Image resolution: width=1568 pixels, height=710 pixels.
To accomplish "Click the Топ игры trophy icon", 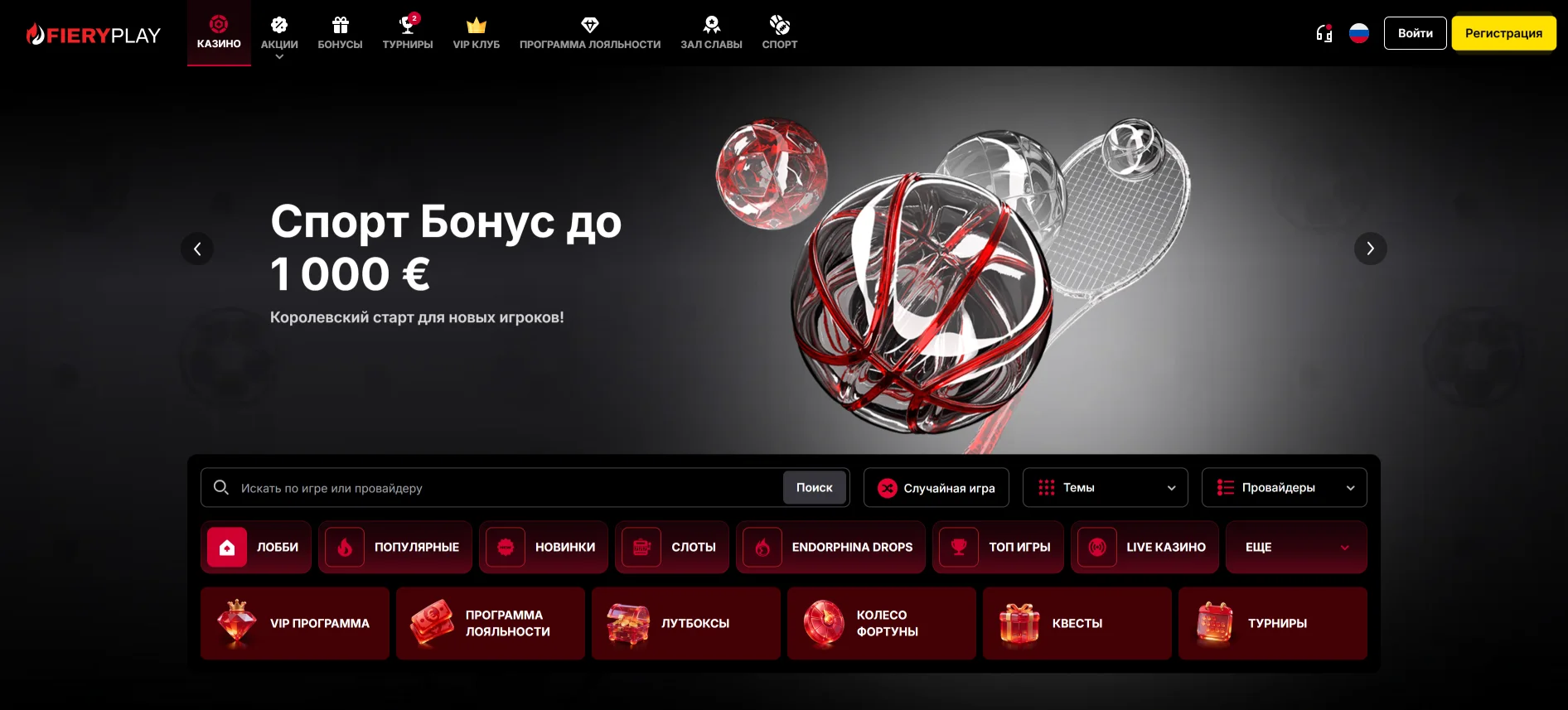I will pos(959,548).
